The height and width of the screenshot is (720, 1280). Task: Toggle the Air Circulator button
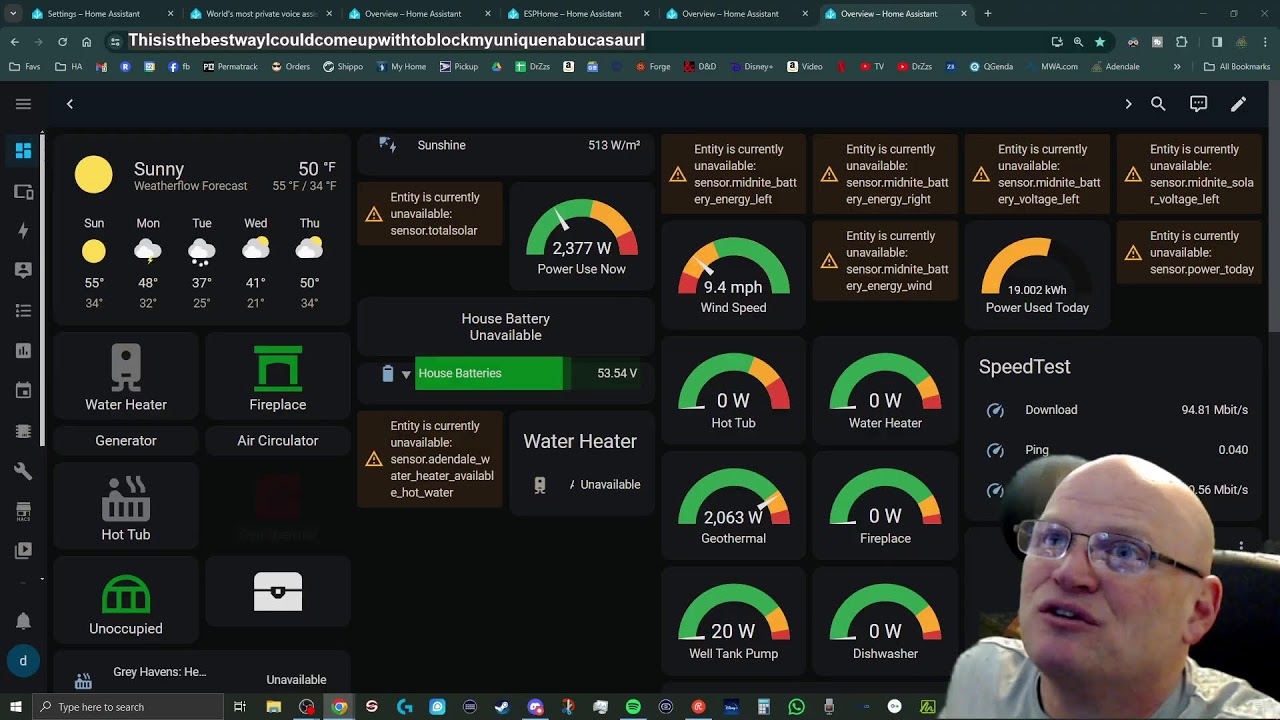278,440
